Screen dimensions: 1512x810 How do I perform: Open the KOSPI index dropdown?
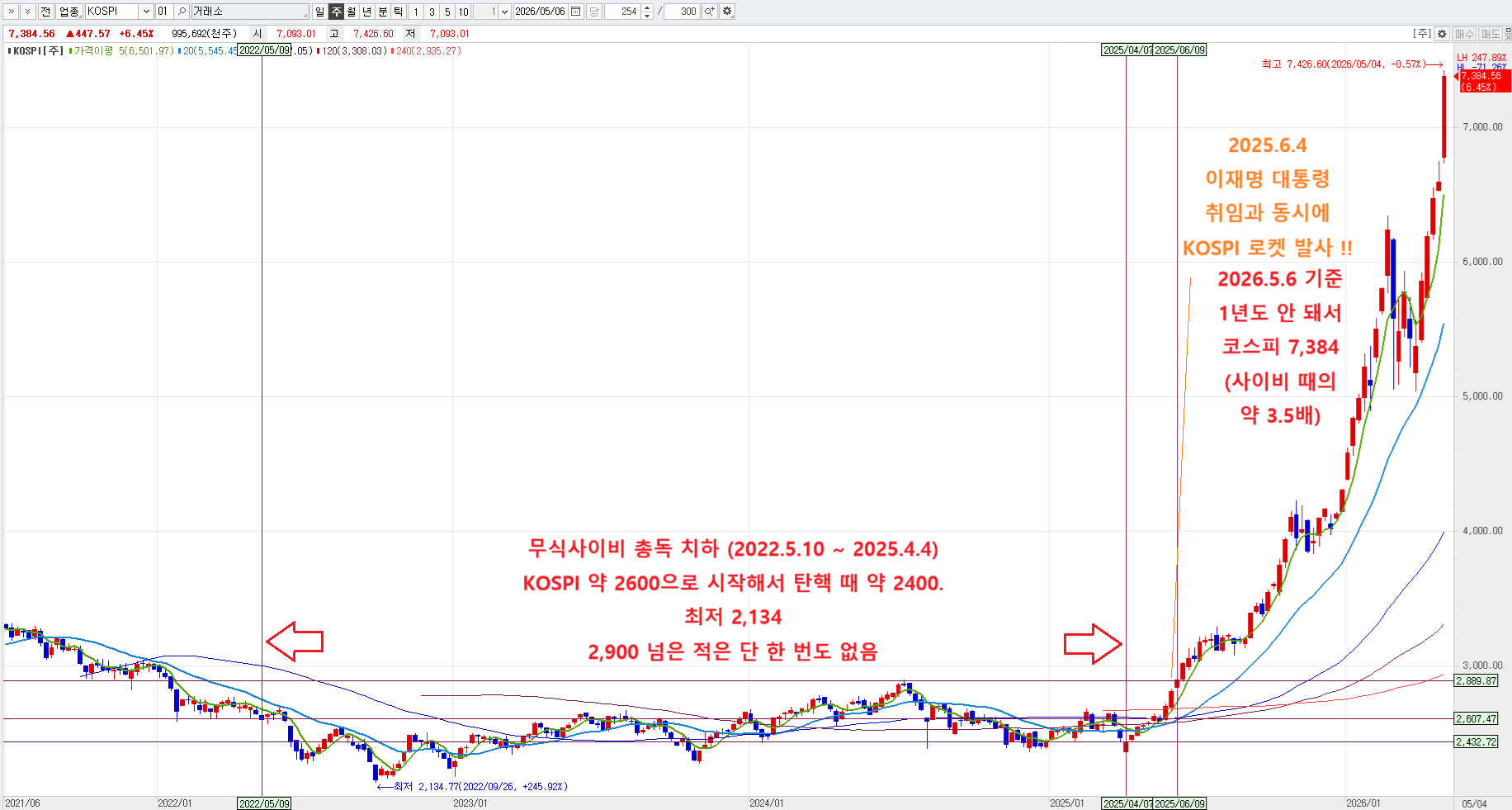coord(146,12)
